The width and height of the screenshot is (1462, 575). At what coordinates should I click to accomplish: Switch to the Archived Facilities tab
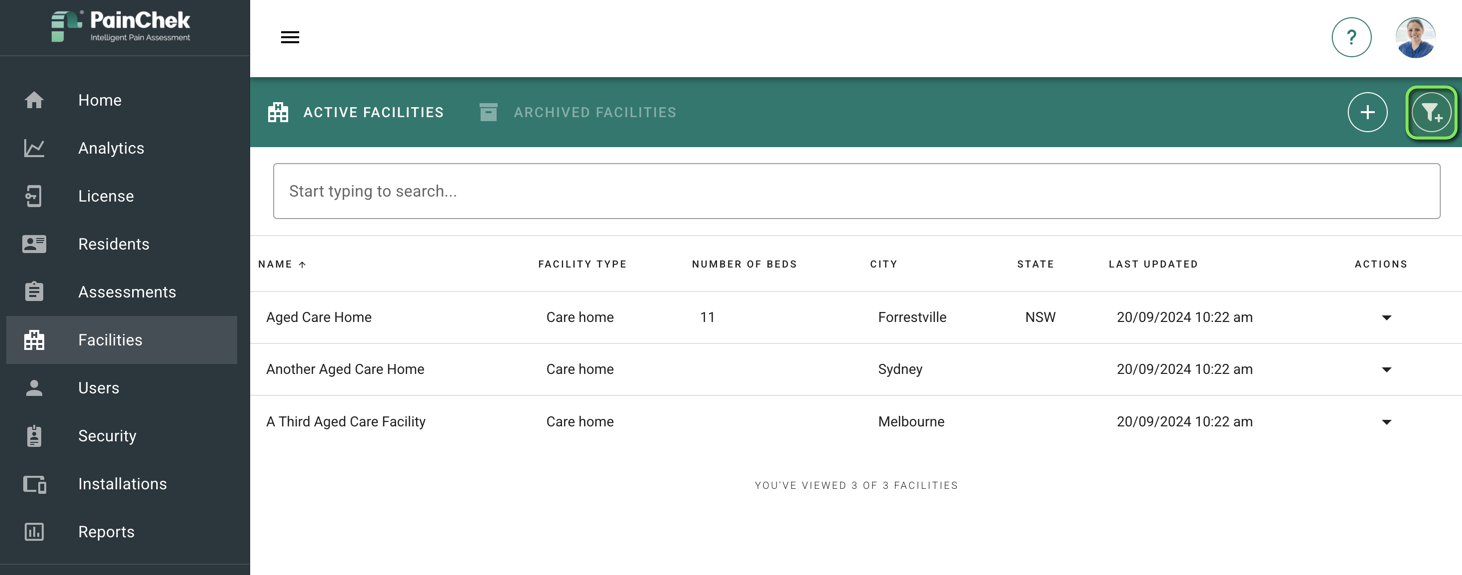(x=578, y=113)
